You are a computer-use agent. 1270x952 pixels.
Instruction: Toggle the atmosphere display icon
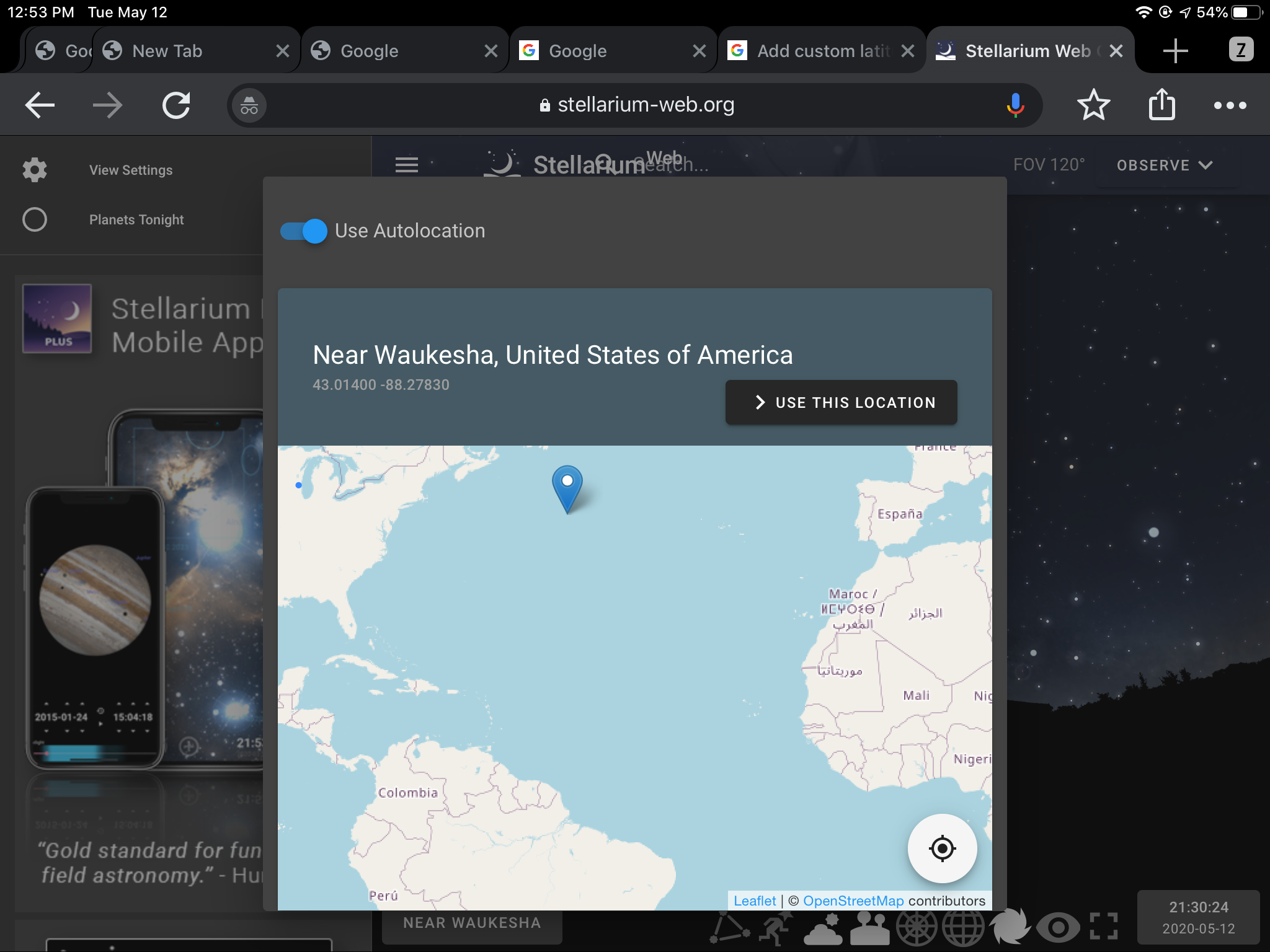tap(822, 927)
